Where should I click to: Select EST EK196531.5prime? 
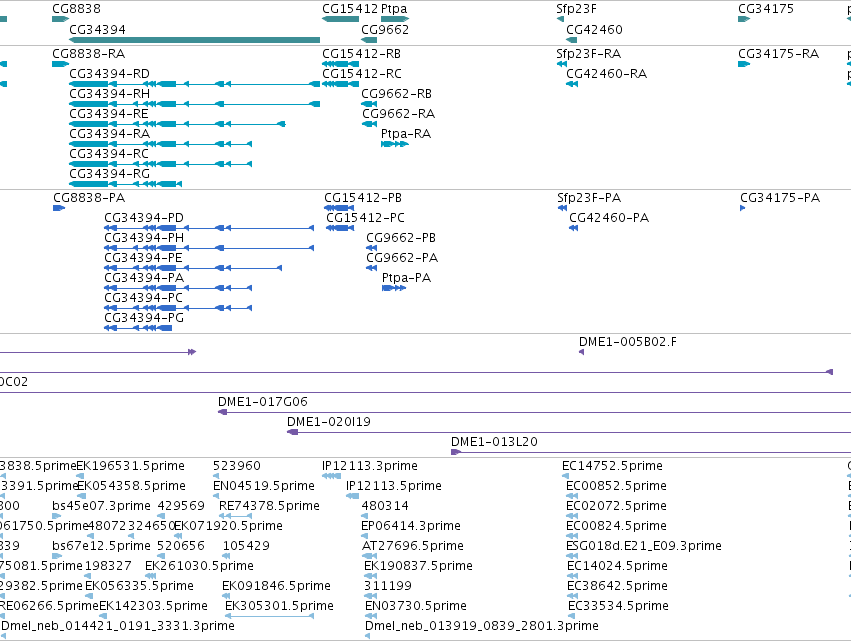tap(131, 466)
